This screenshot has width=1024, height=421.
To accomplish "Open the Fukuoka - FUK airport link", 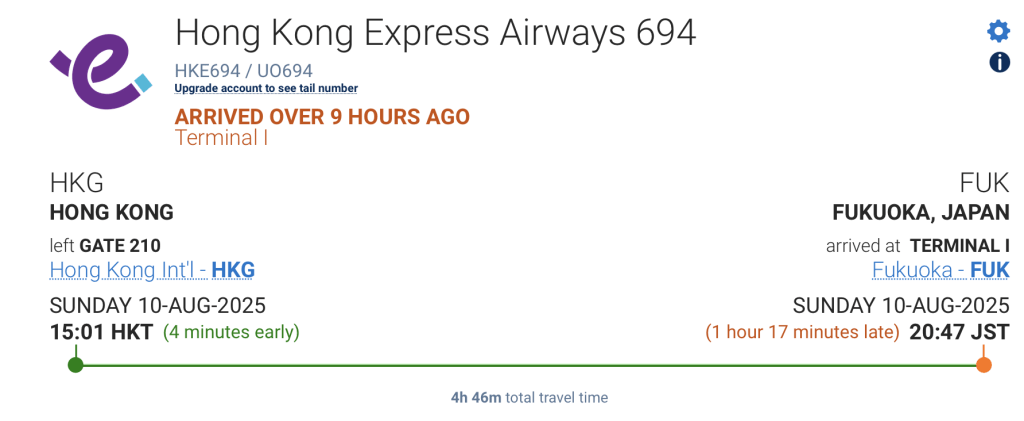I will pos(940,270).
